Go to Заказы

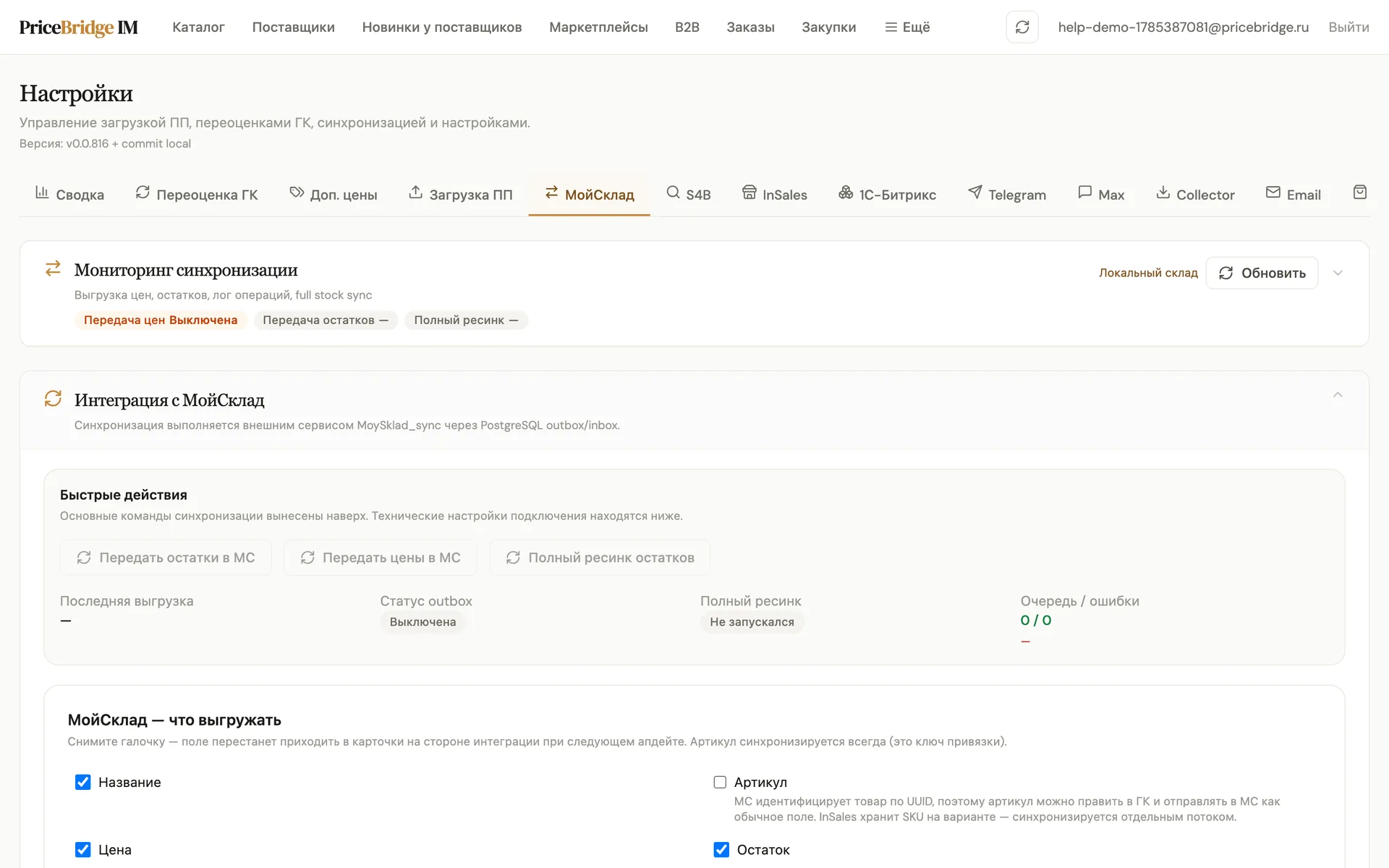click(x=750, y=27)
